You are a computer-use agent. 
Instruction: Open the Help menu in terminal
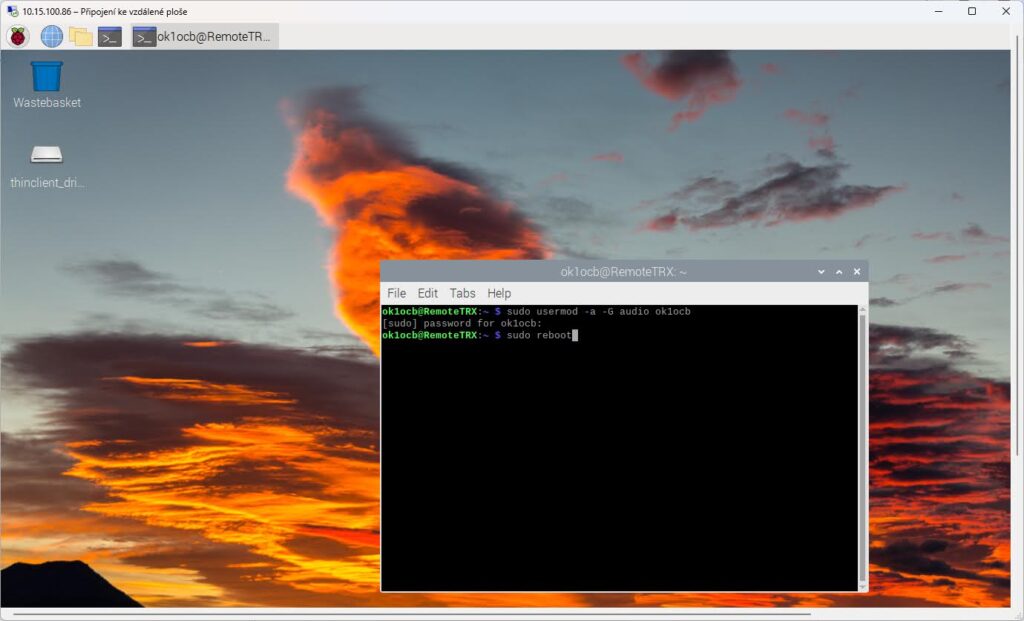click(499, 293)
